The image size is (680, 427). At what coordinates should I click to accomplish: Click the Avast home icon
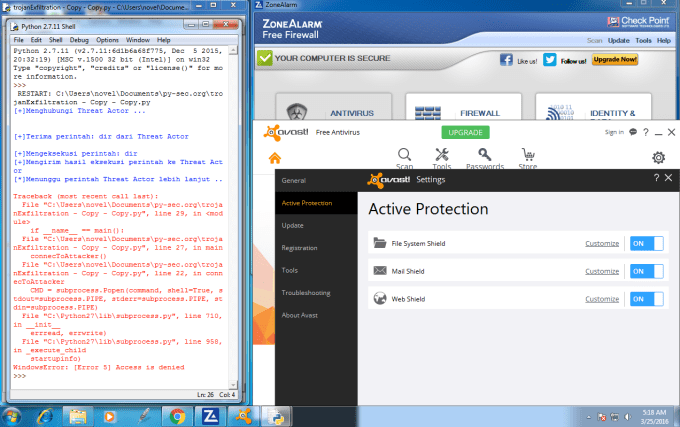pos(275,157)
